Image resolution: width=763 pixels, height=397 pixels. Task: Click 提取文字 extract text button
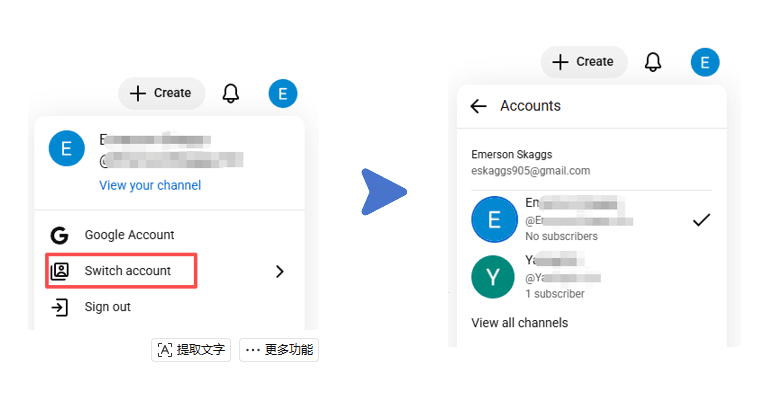pos(191,350)
